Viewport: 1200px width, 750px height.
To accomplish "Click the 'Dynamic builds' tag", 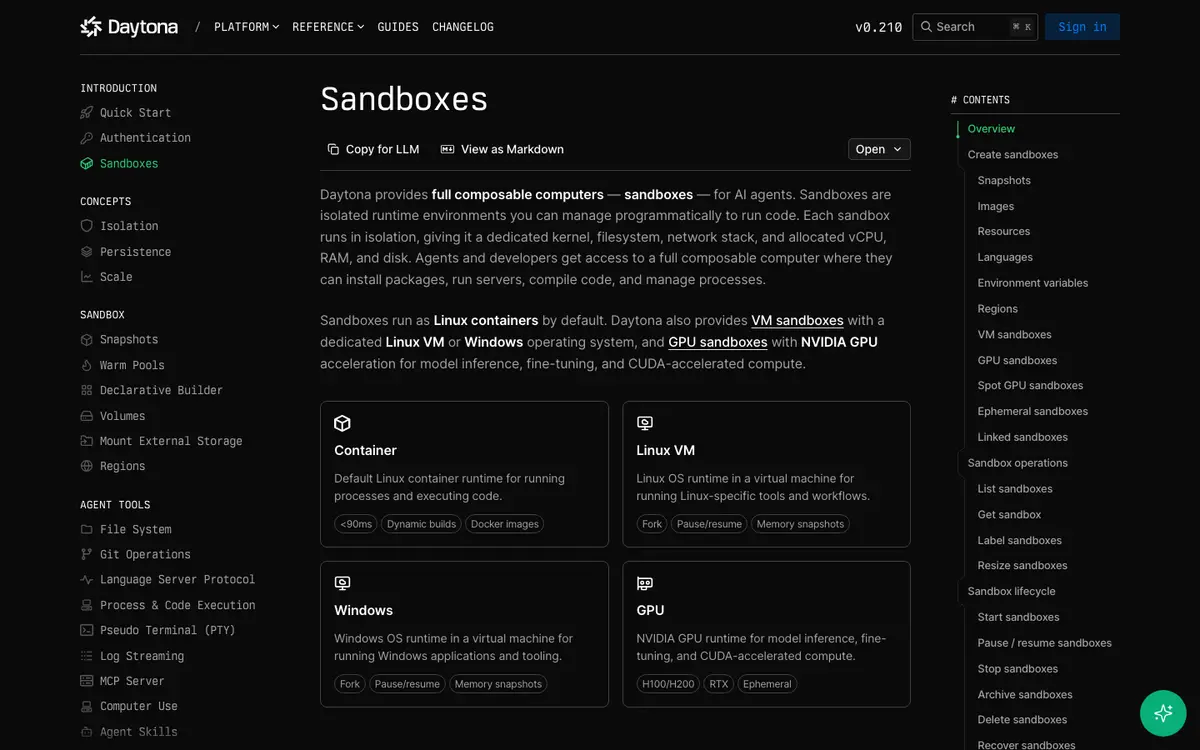I will [x=421, y=524].
